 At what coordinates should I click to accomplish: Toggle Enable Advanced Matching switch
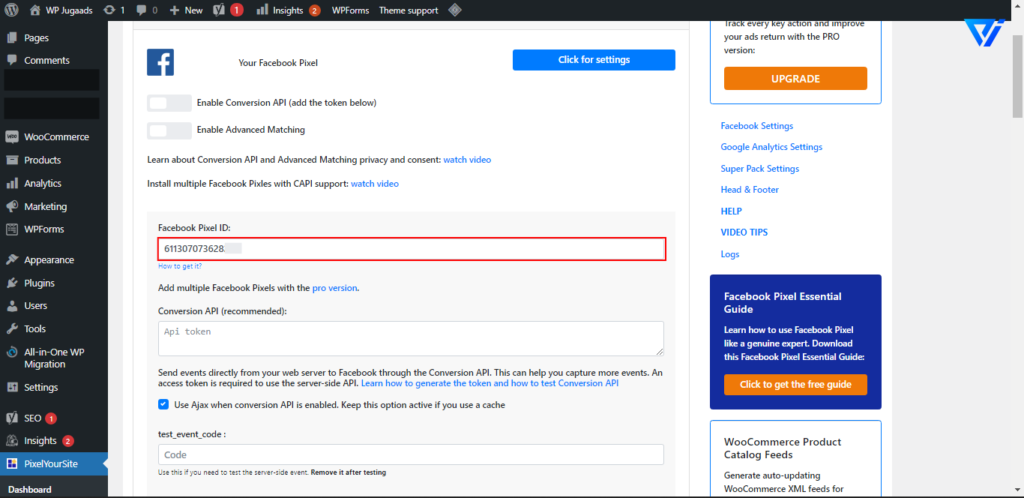pyautogui.click(x=169, y=131)
